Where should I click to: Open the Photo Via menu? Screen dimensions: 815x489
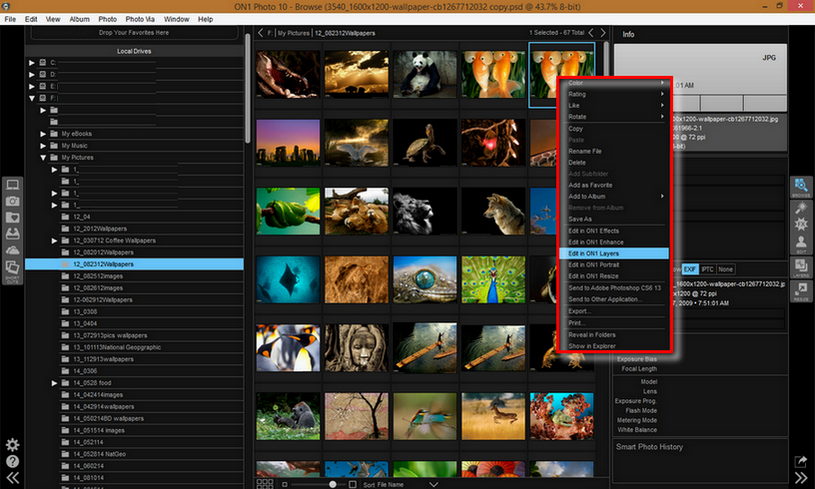140,19
